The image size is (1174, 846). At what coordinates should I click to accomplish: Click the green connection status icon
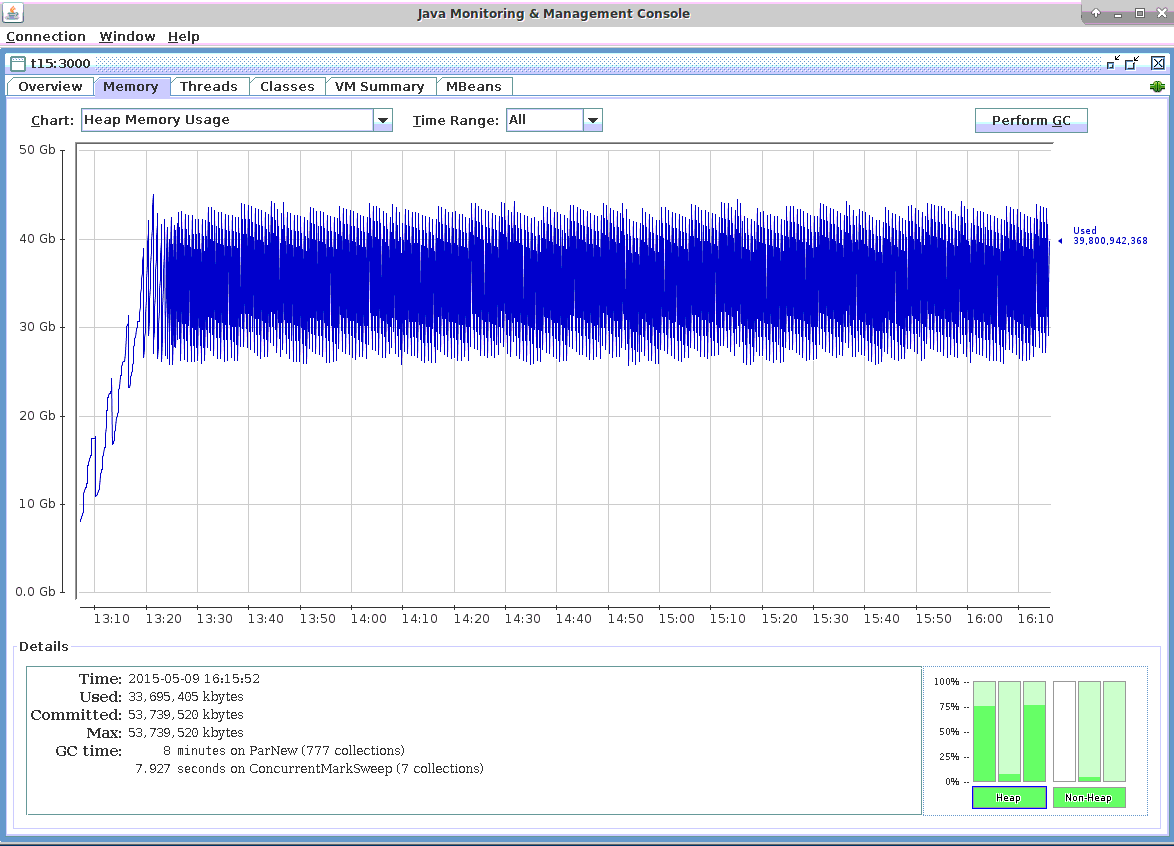[x=1157, y=87]
